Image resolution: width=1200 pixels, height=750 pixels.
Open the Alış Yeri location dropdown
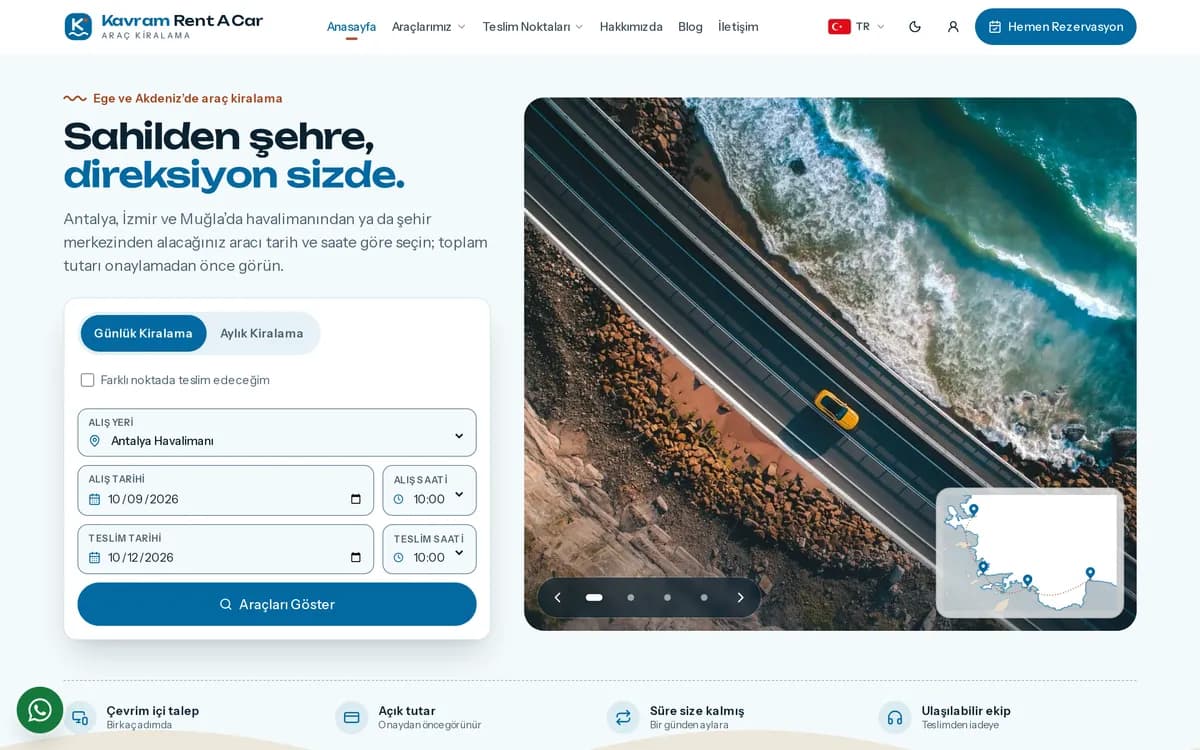click(x=277, y=432)
